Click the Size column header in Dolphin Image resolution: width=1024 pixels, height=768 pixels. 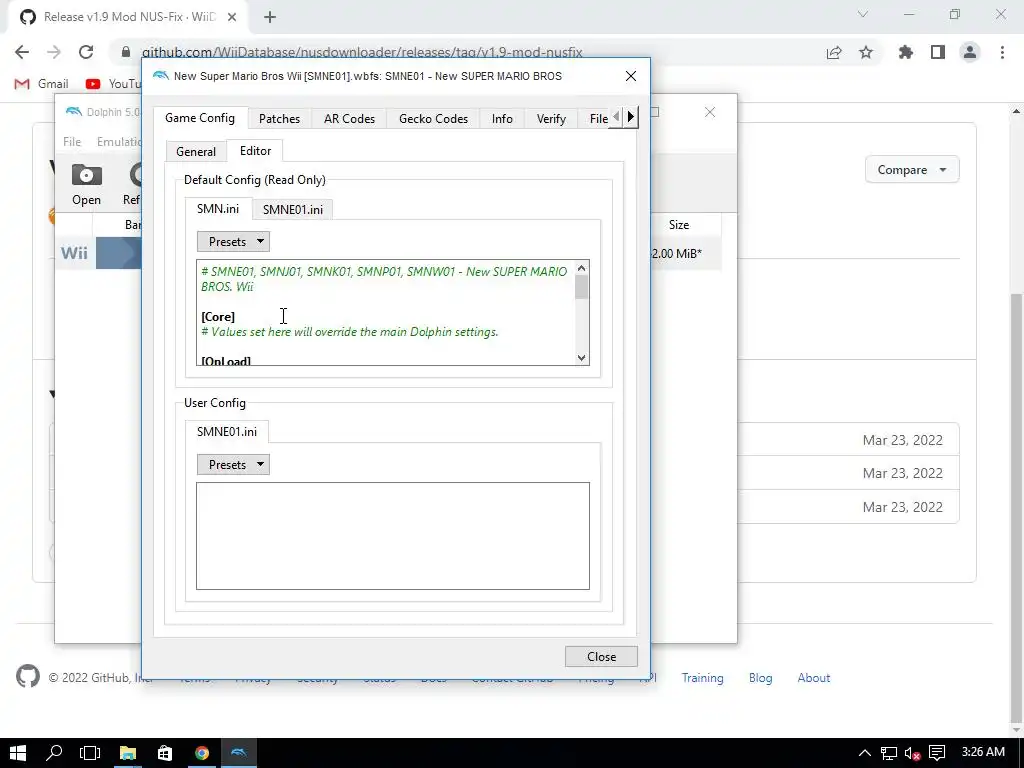[679, 225]
